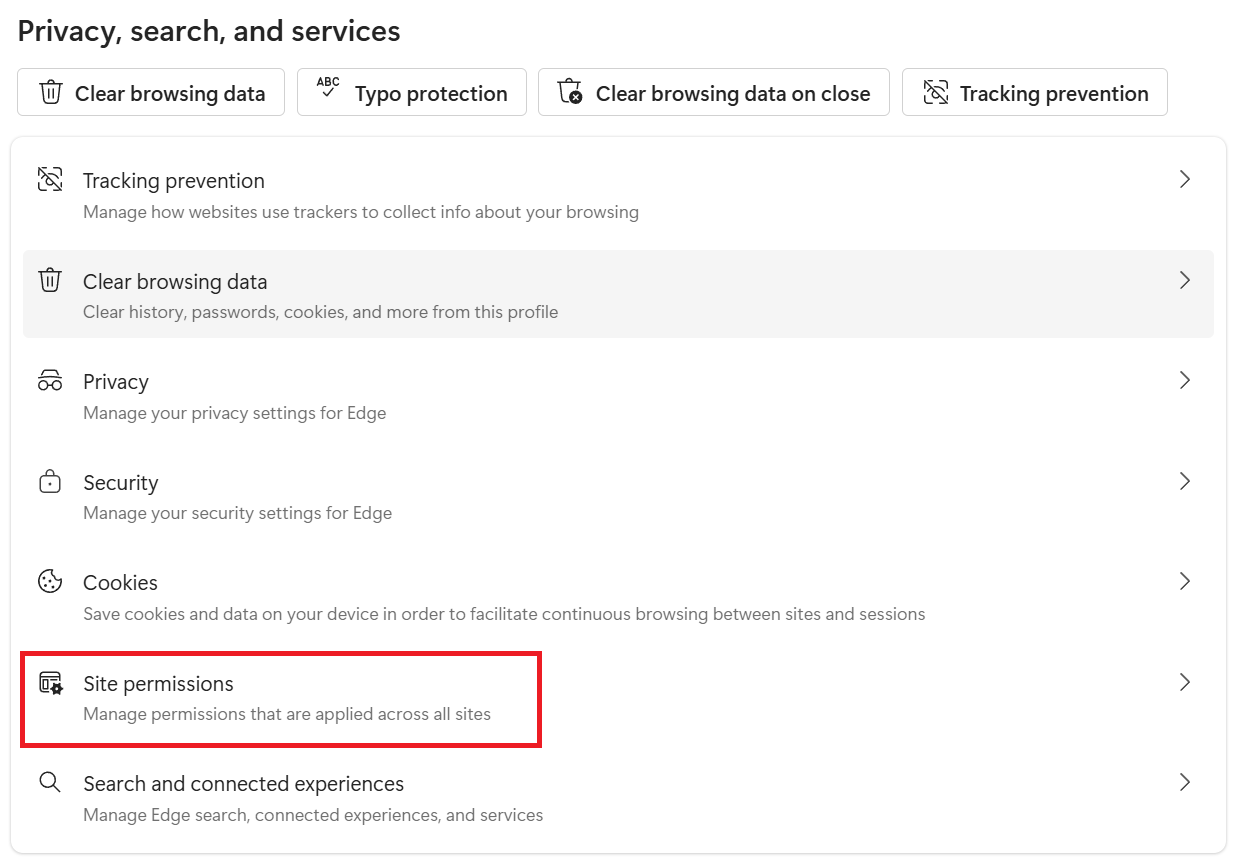Click the Security lock icon

50,482
